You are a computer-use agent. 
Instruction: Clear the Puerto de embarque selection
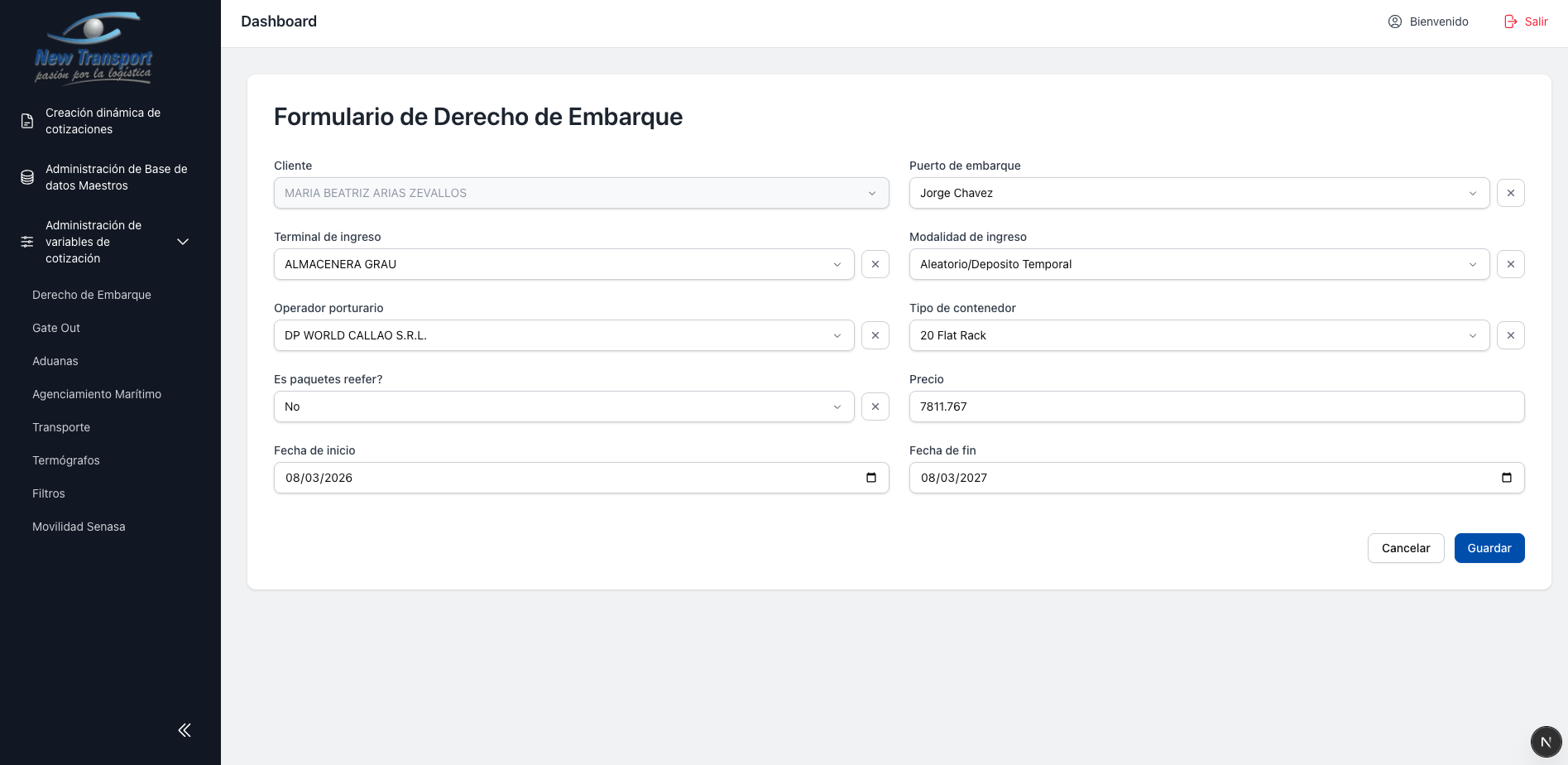1510,193
